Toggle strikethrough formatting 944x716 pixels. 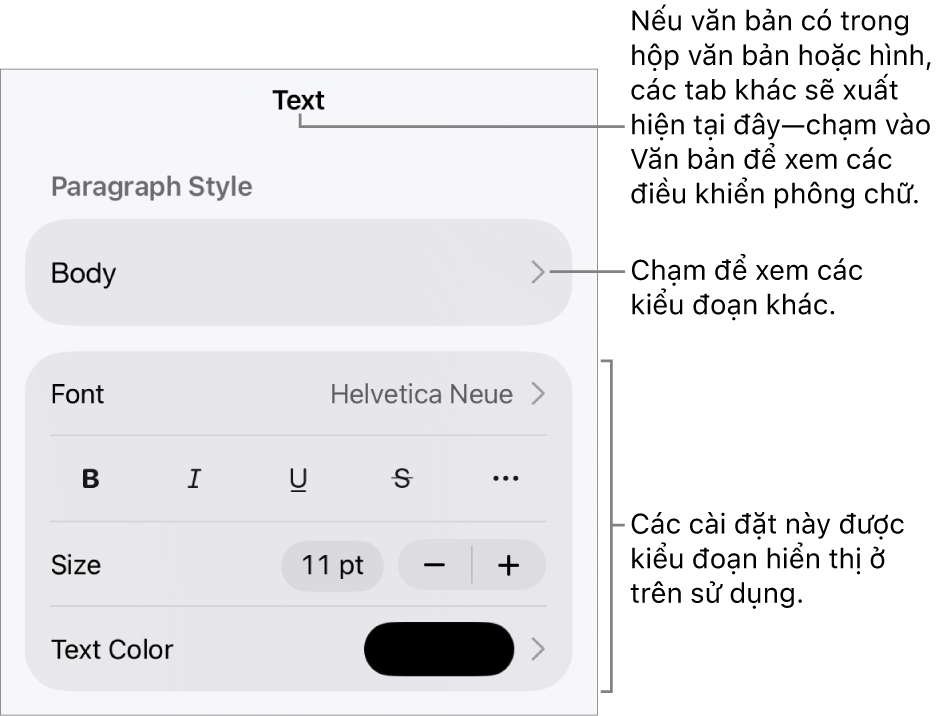point(402,479)
